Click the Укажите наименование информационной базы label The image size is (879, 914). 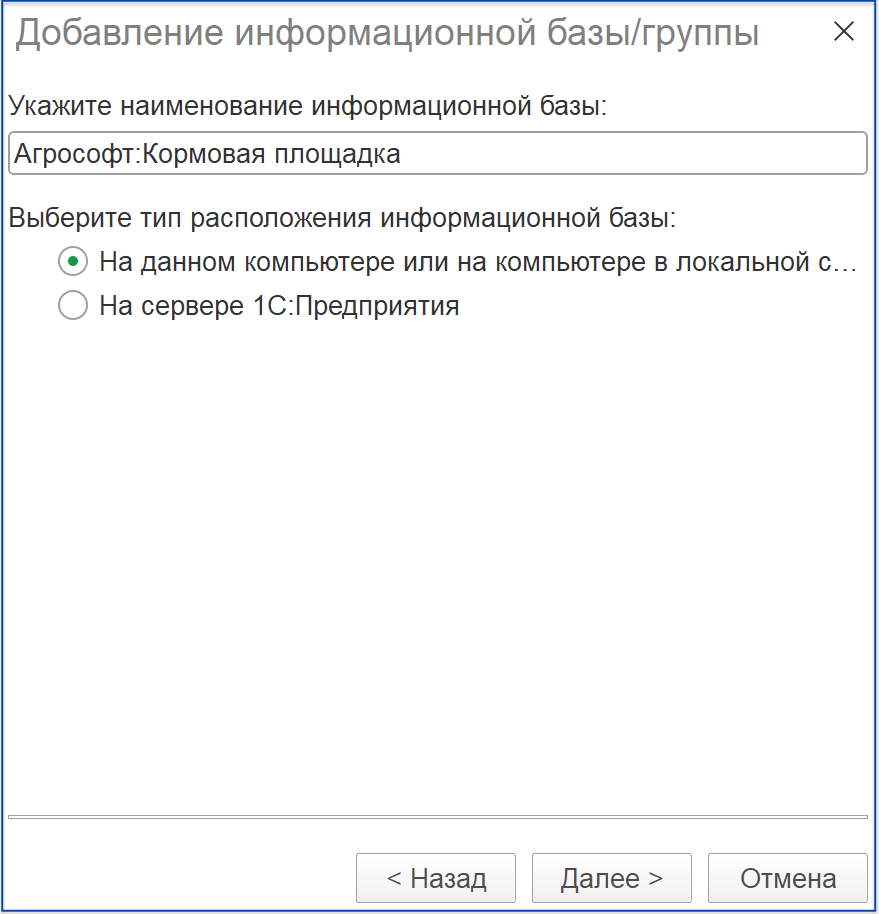(308, 106)
